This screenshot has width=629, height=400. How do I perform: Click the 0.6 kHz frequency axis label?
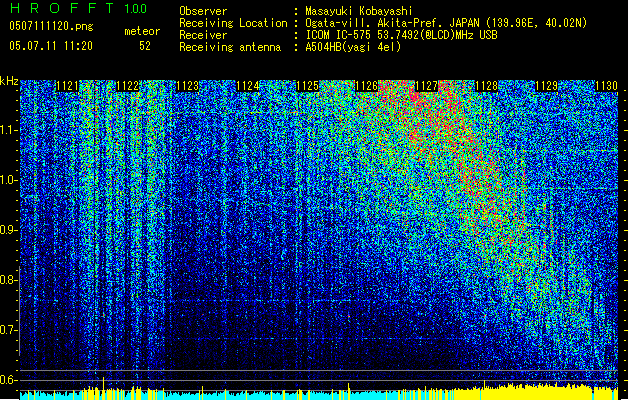coord(7,380)
